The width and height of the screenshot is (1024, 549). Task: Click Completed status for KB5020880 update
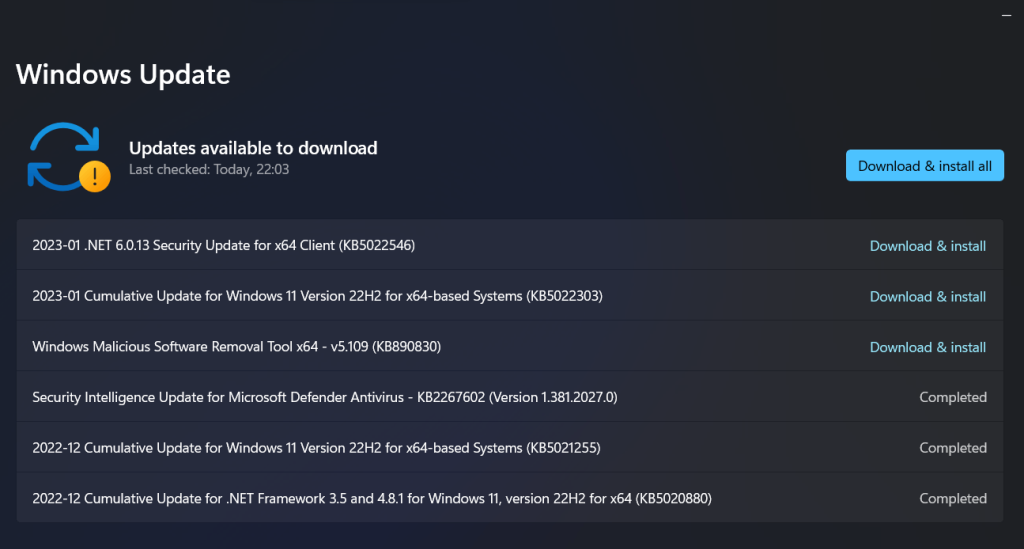pos(953,499)
